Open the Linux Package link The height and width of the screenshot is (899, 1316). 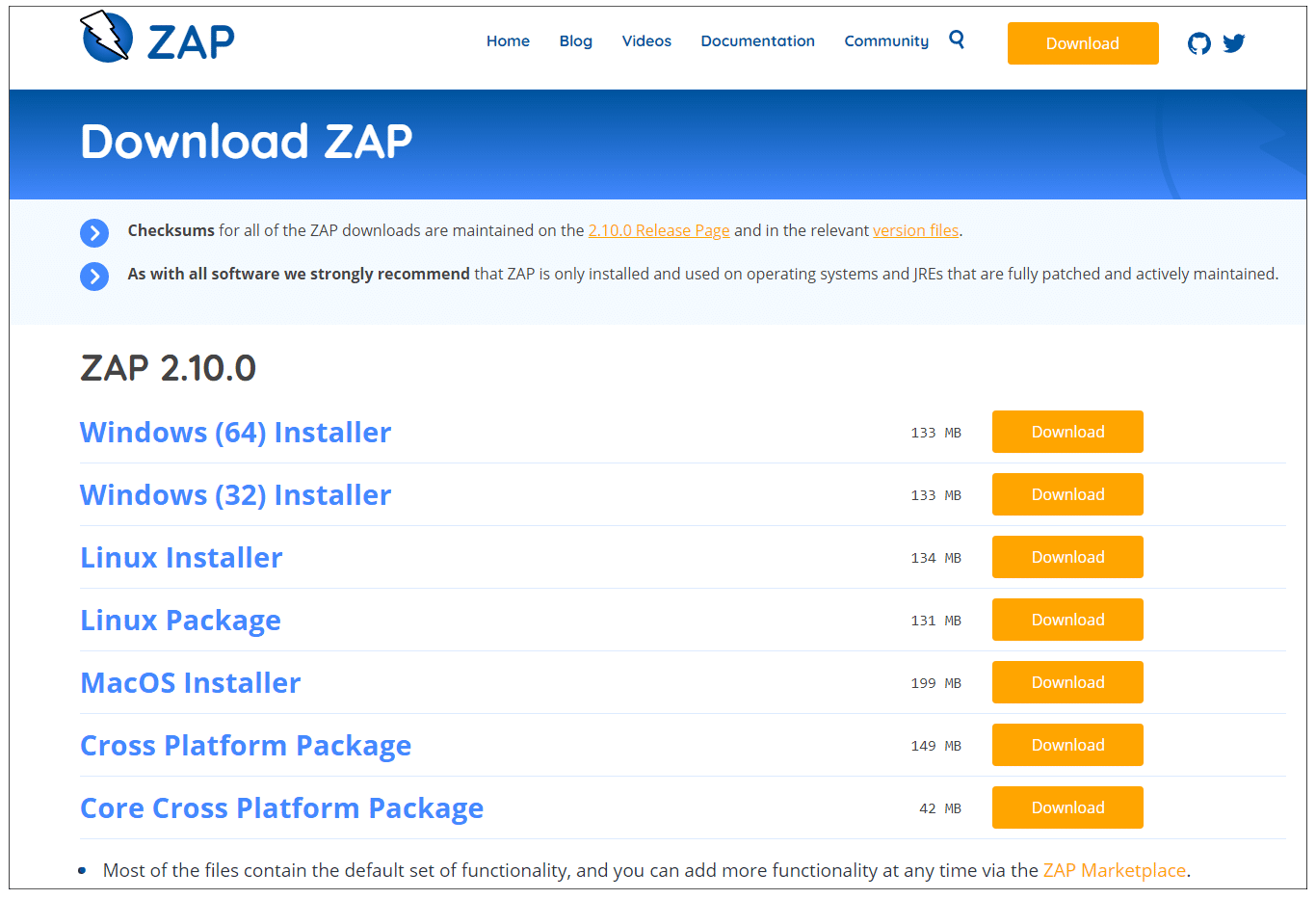tap(180, 620)
